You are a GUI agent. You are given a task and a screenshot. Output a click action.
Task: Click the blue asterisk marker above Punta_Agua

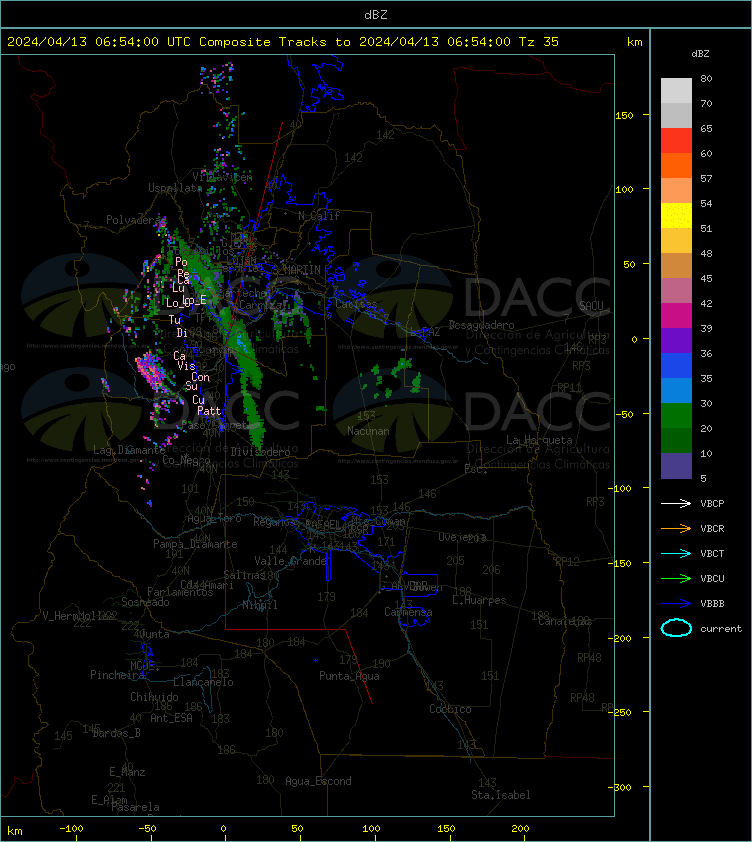tap(315, 661)
